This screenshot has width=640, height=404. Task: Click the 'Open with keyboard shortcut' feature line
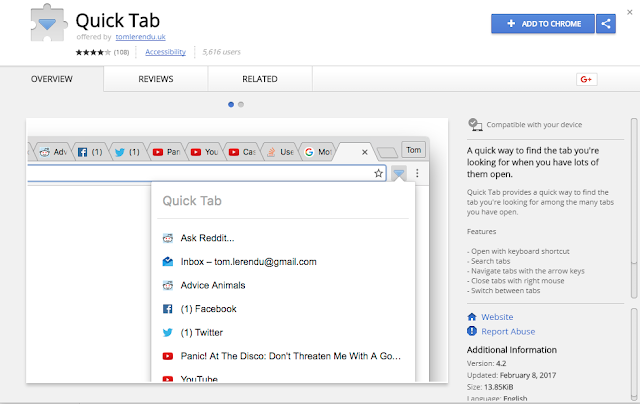[x=518, y=251]
